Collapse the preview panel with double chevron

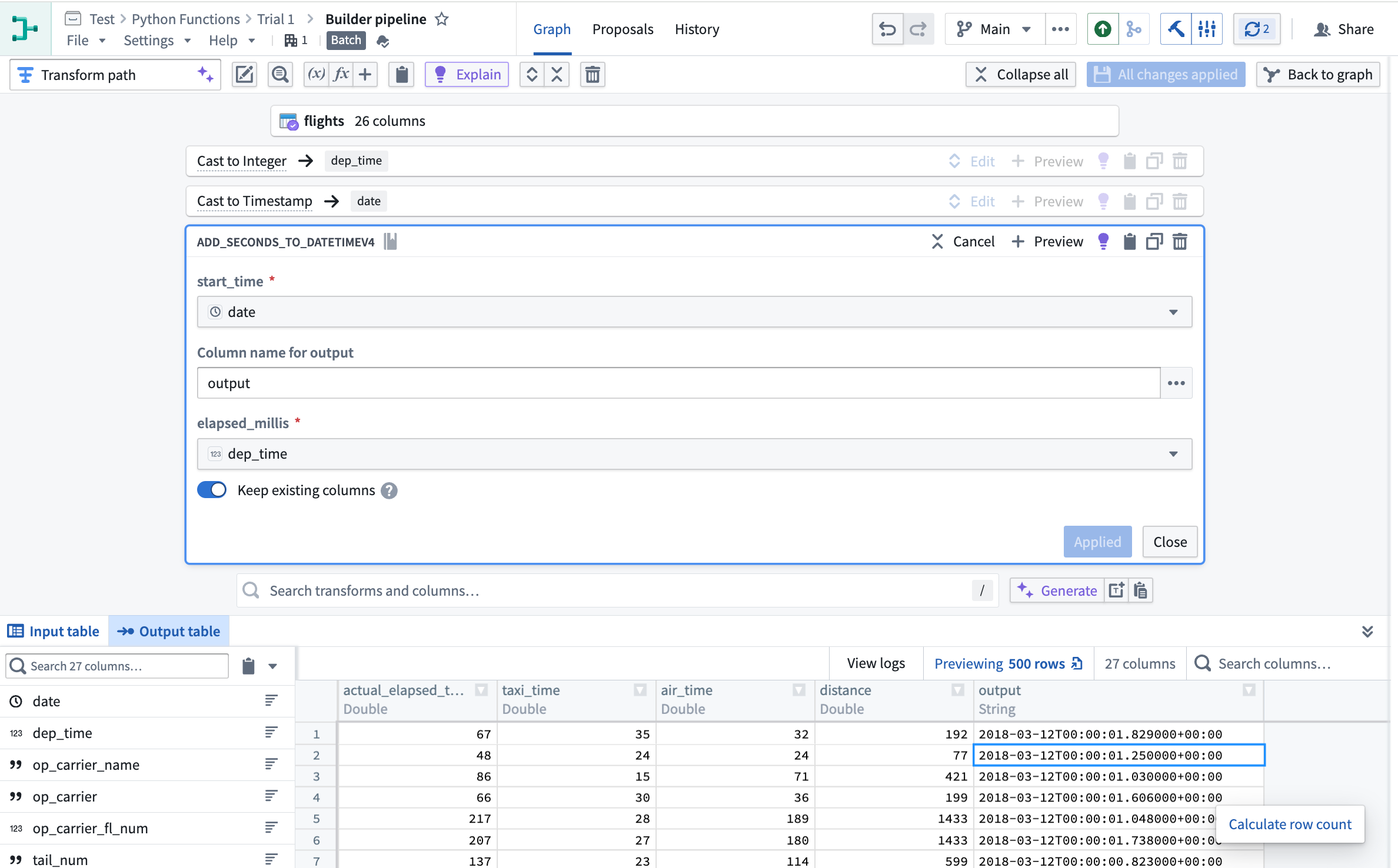(1367, 631)
